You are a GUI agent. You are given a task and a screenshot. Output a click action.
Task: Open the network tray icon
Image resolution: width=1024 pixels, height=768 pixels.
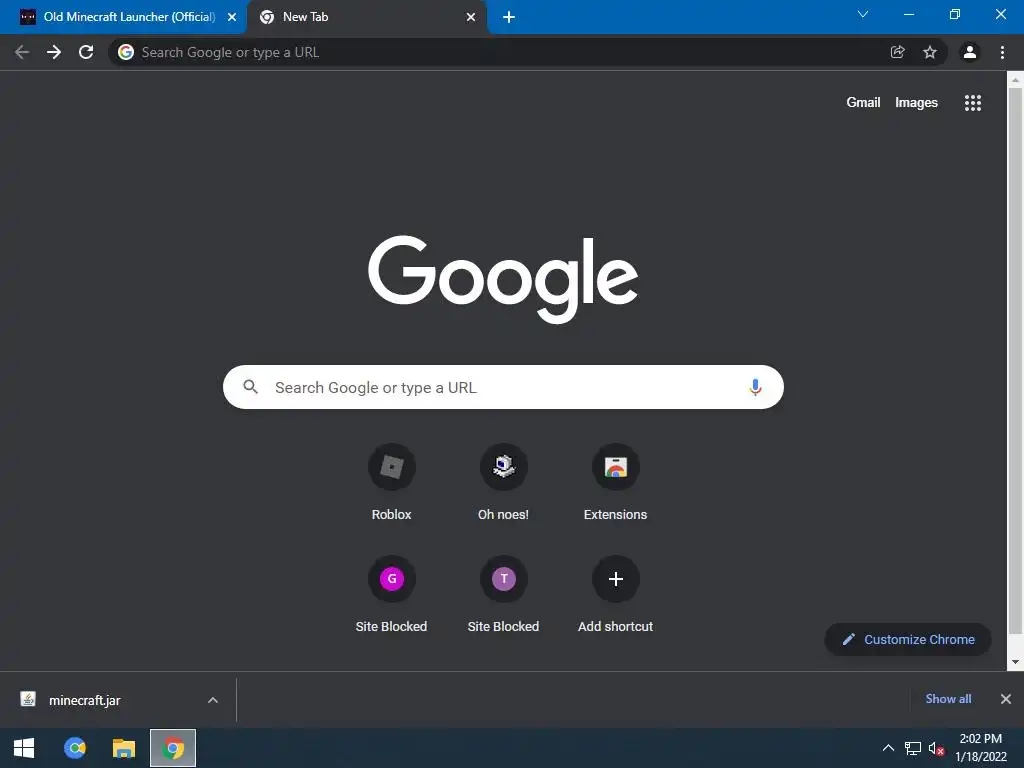pyautogui.click(x=912, y=748)
